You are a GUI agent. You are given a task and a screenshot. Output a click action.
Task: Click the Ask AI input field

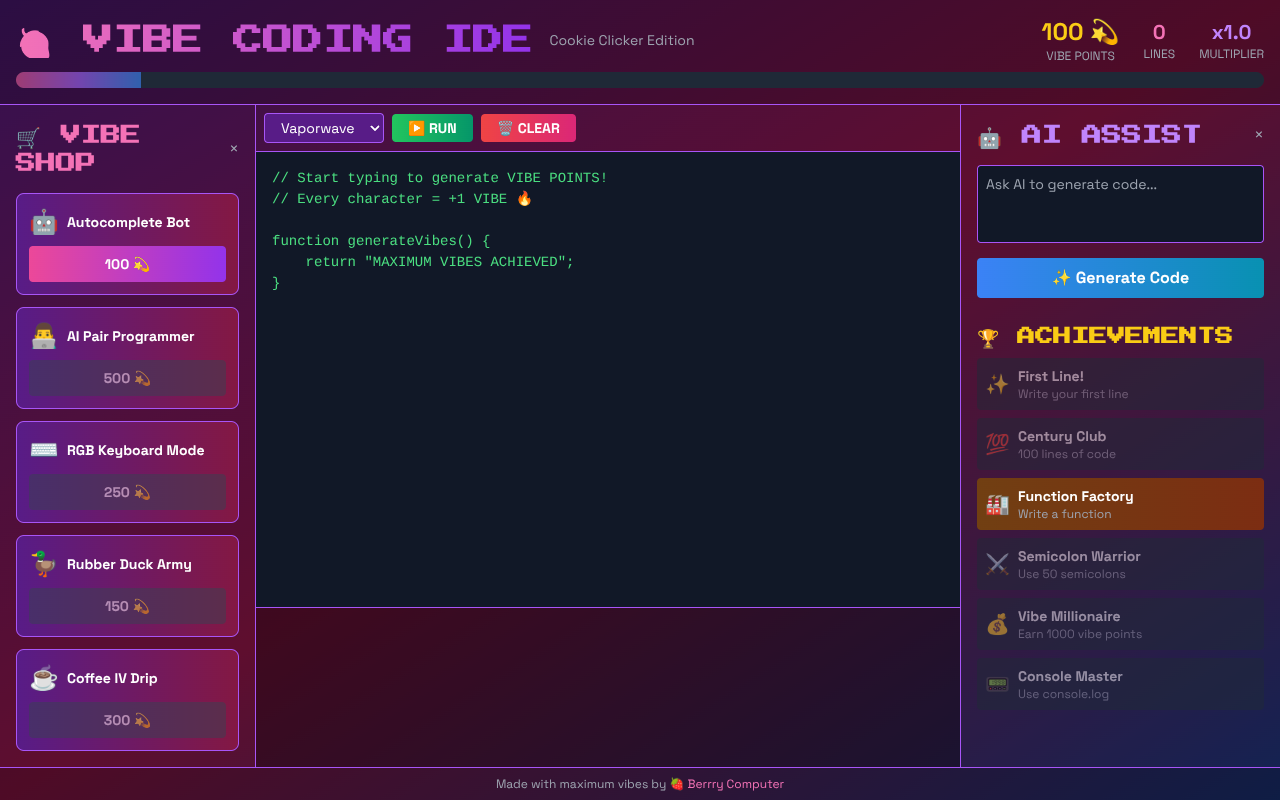(1120, 203)
